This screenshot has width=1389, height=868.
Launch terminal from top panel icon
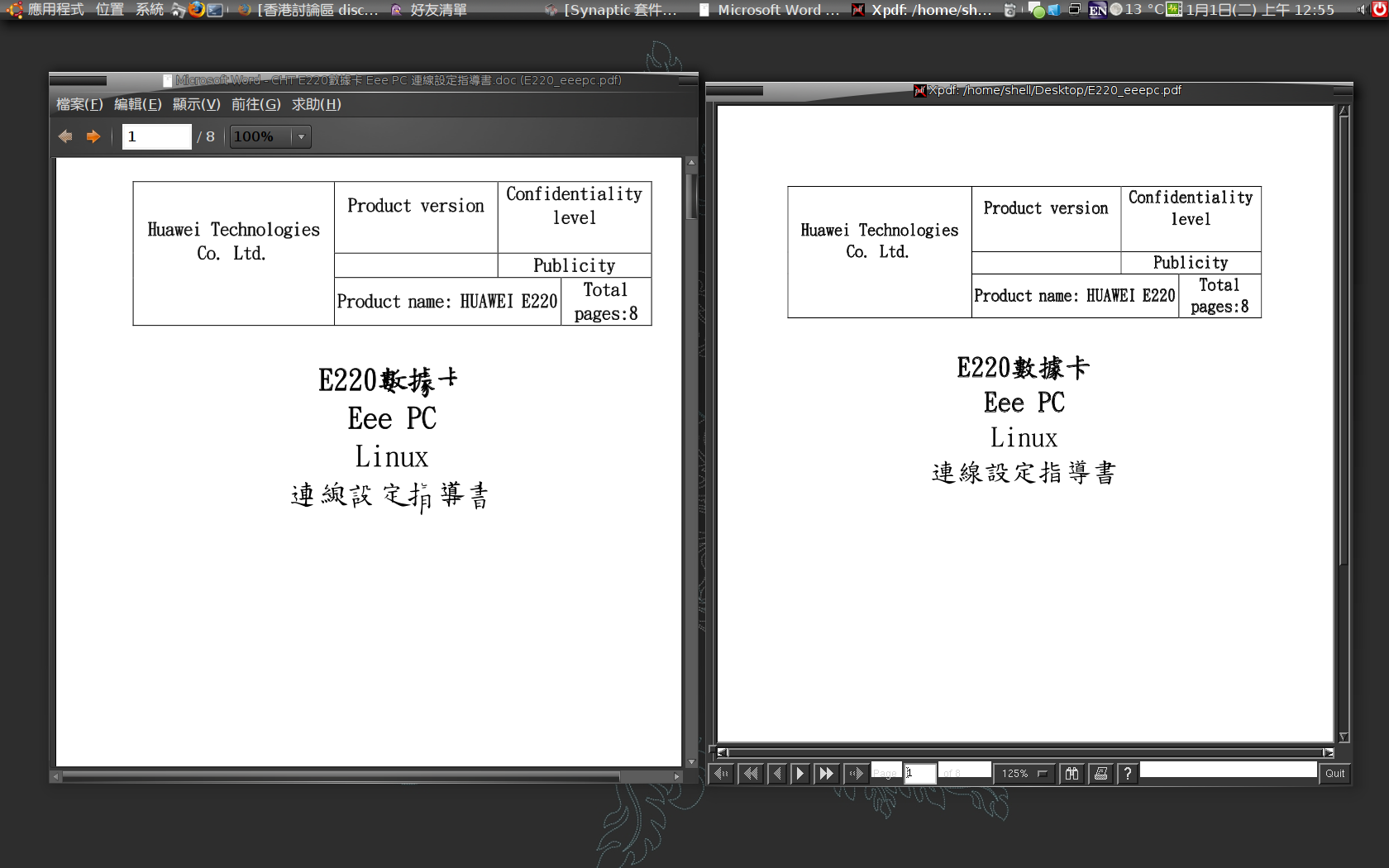(215, 9)
